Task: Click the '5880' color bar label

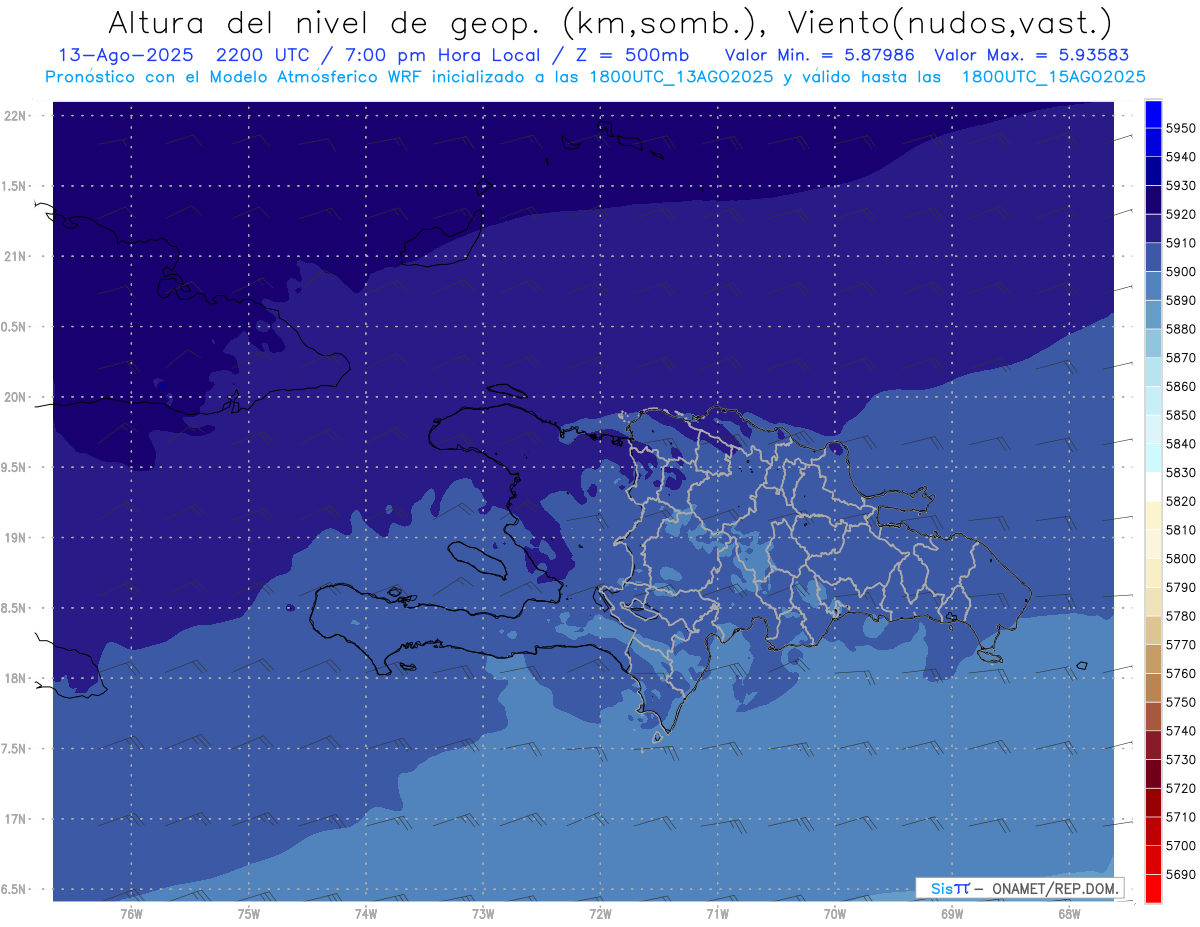Action: (1181, 329)
